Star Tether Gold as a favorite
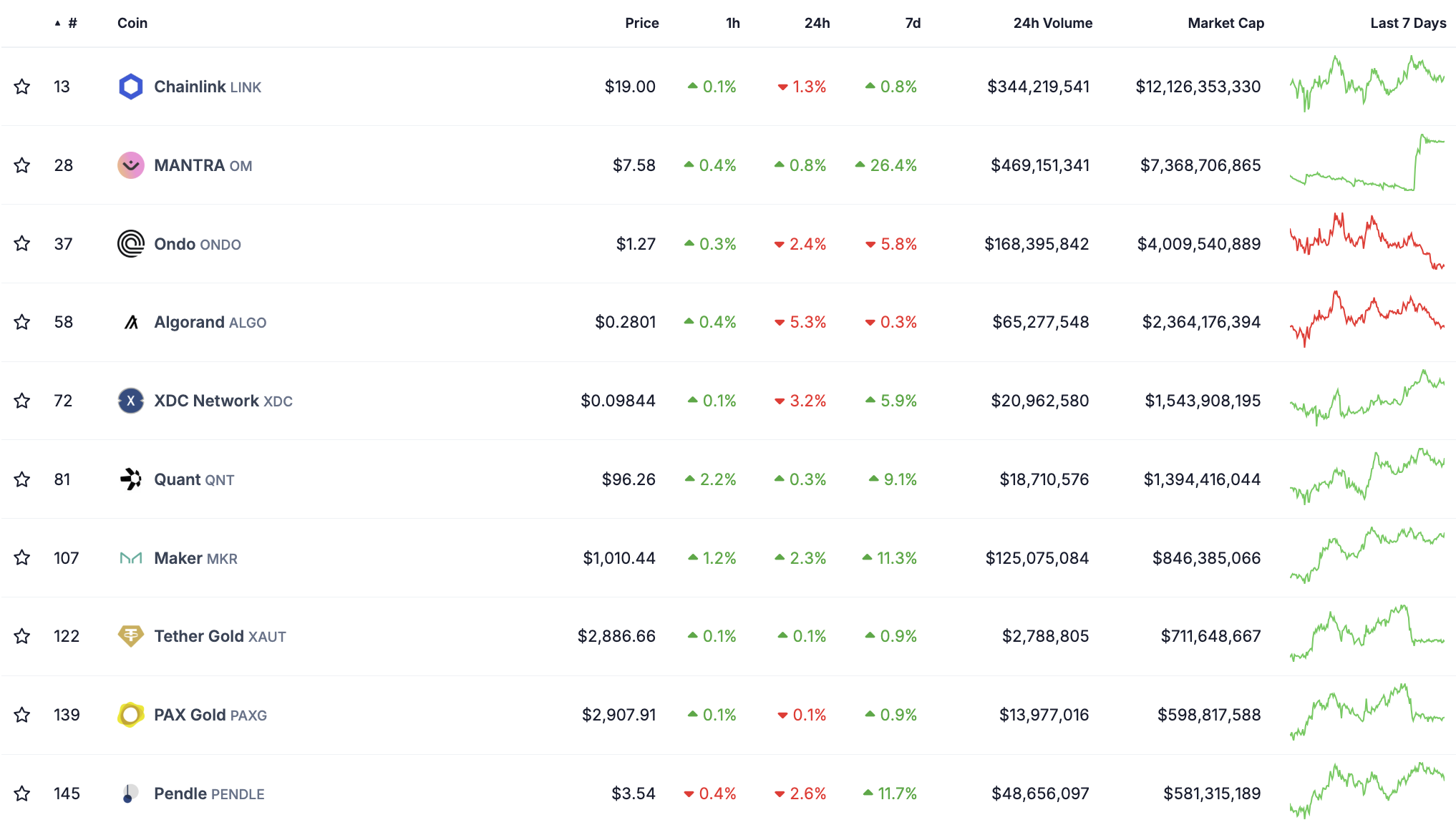 22,636
